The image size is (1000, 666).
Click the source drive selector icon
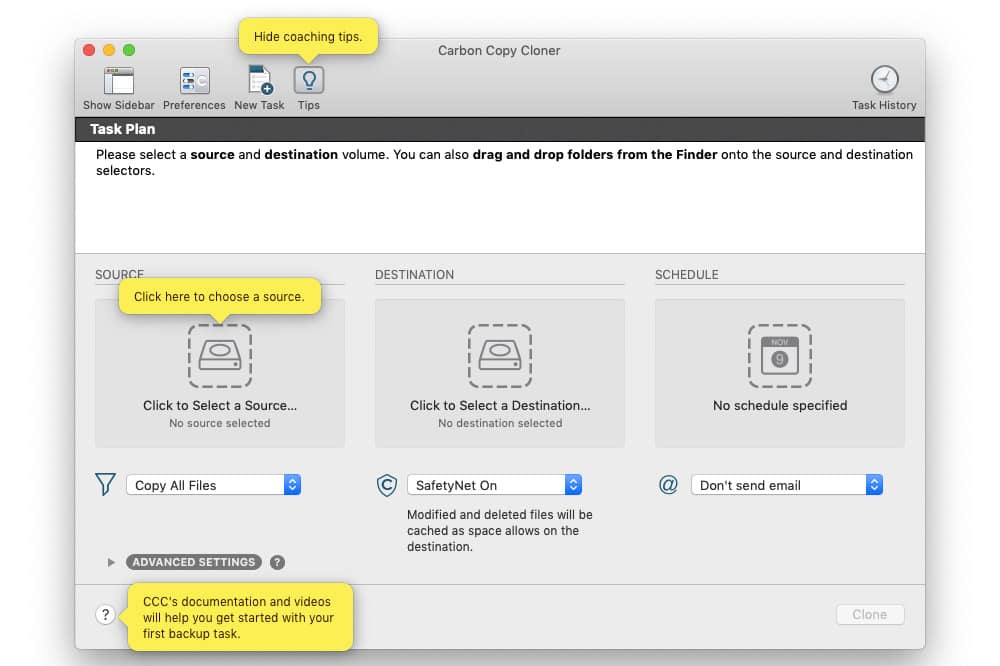(x=220, y=356)
